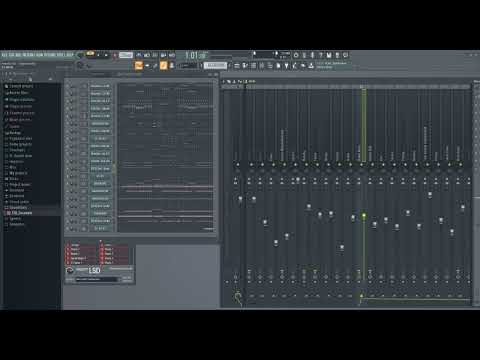Image resolution: width=480 pixels, height=360 pixels.
Task: Expand Plugin database in the browser
Action: pos(20,100)
